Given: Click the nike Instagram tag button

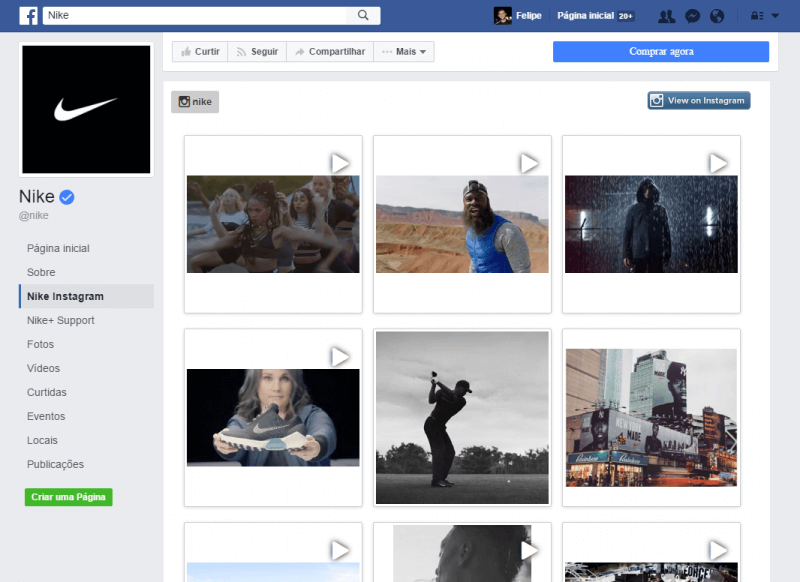Looking at the screenshot, I should point(195,102).
